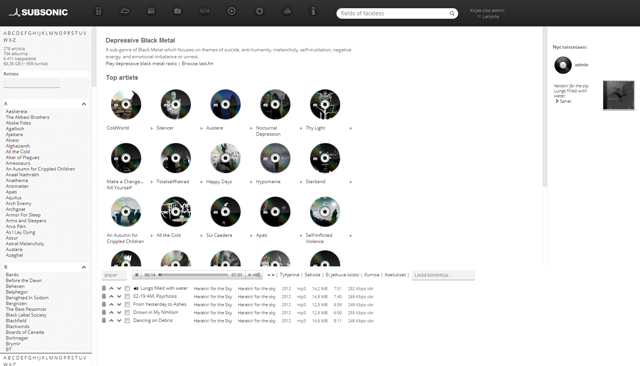The image size is (640, 366).
Task: Open artist Alcest in sidebar
Action: coord(12,140)
